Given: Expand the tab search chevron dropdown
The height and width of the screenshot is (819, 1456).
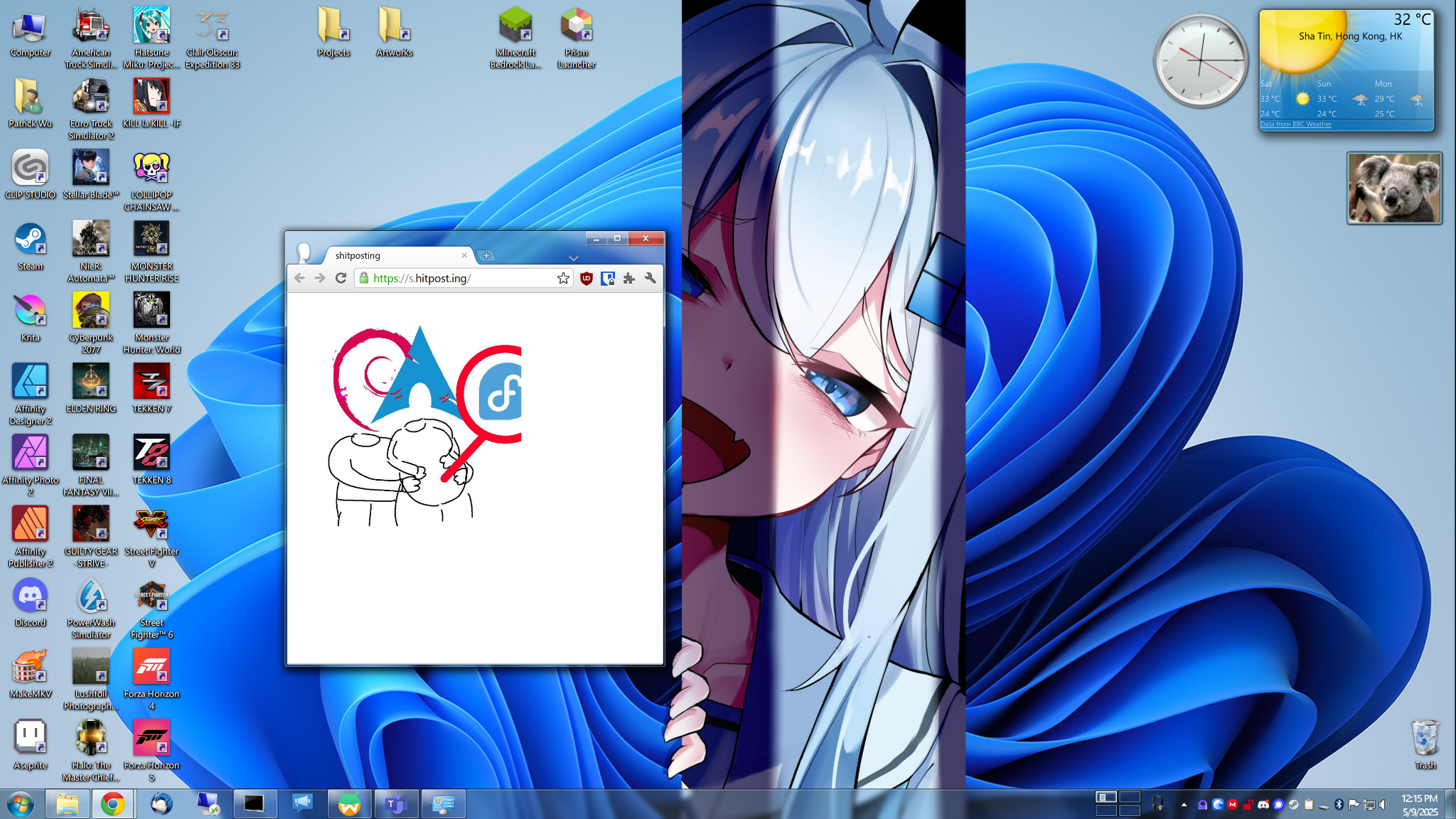Looking at the screenshot, I should click(x=574, y=258).
